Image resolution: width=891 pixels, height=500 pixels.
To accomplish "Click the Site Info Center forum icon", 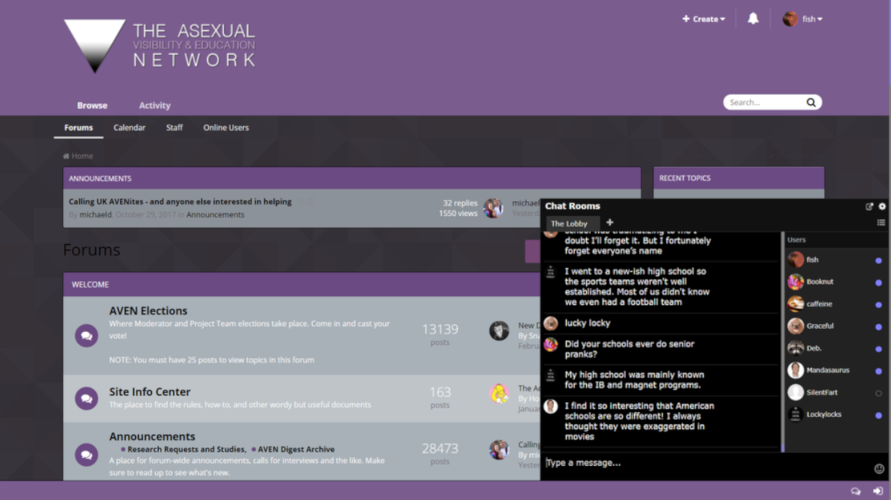I will pyautogui.click(x=86, y=398).
